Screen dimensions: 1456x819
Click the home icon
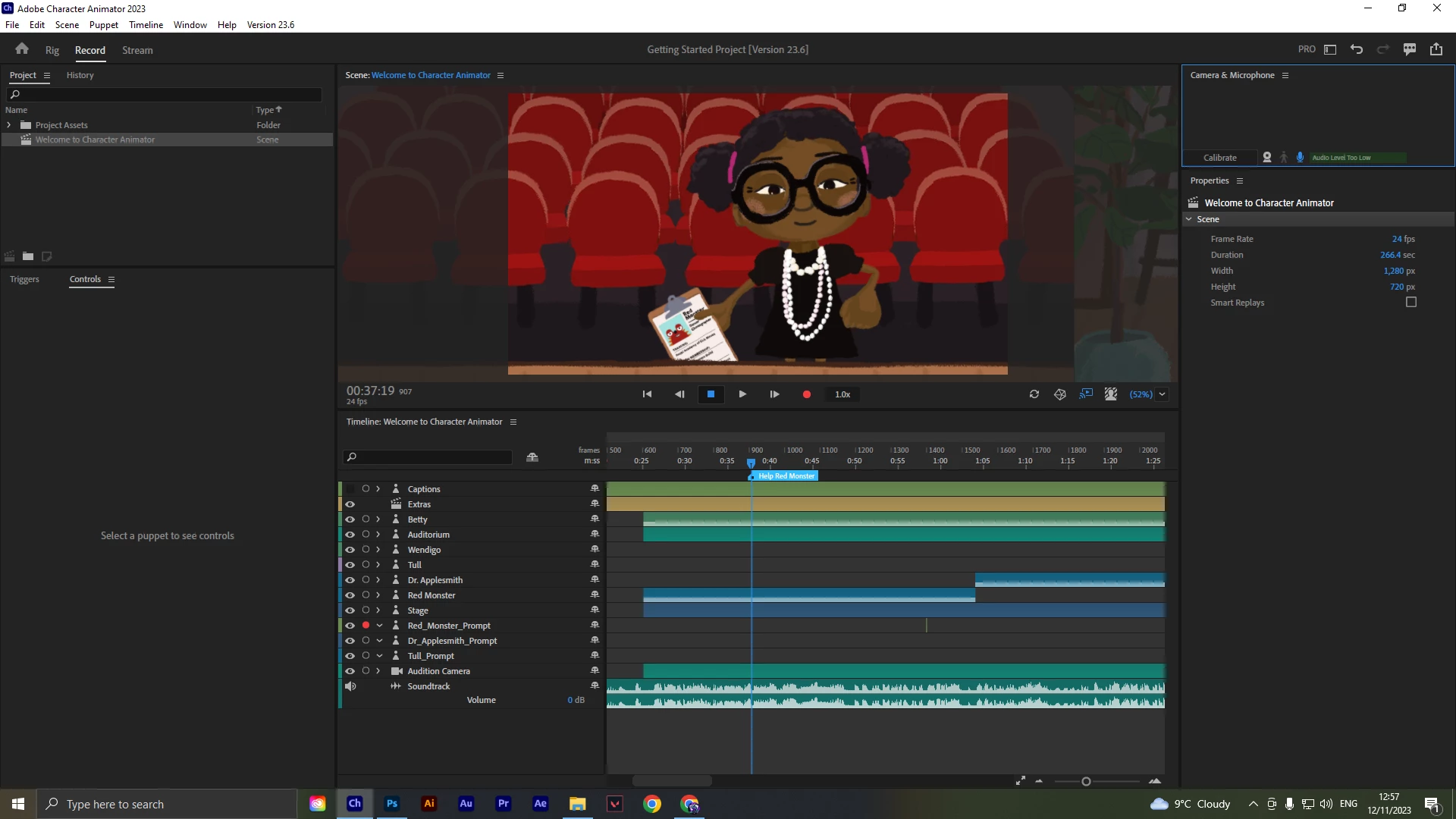[22, 49]
